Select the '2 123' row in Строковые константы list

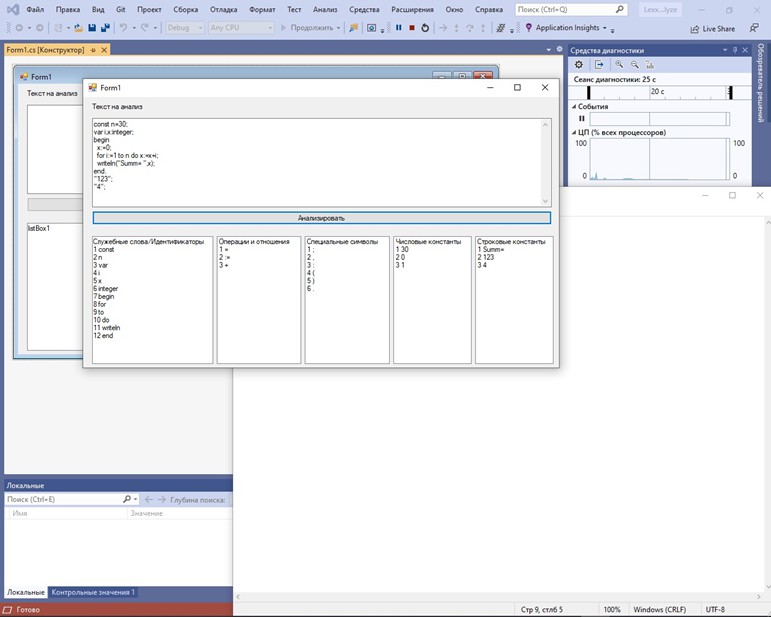pyautogui.click(x=514, y=257)
